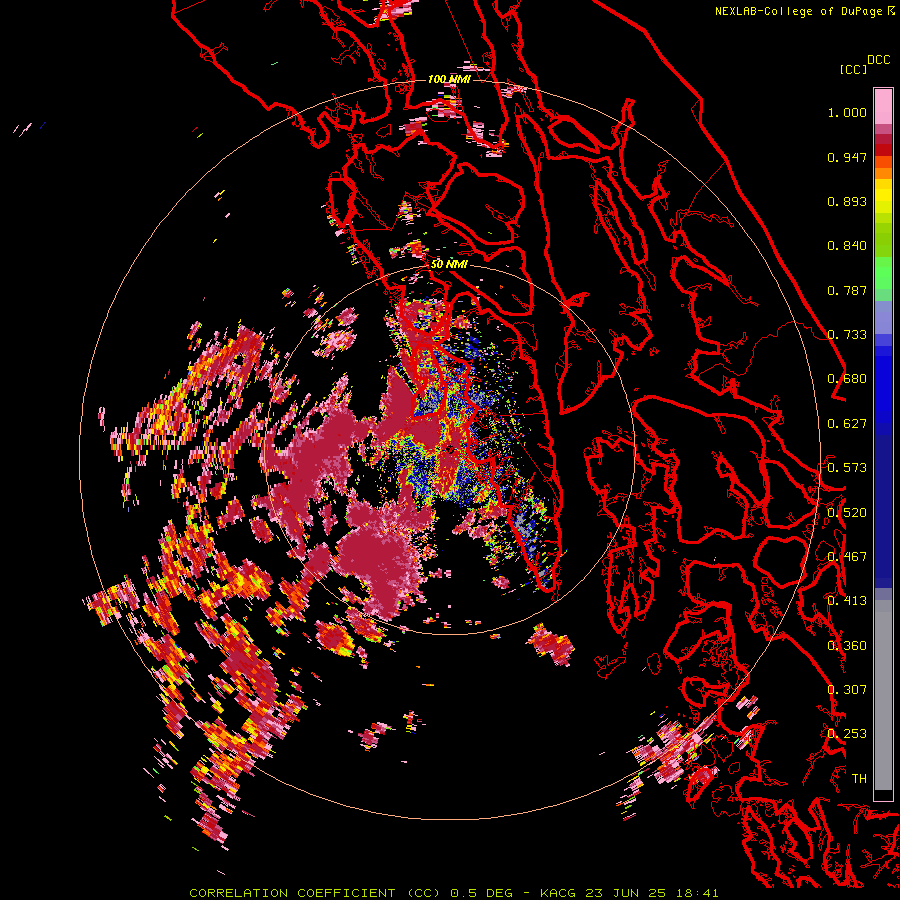Click the DCC label above the color bar
The height and width of the screenshot is (900, 900).
click(878, 60)
